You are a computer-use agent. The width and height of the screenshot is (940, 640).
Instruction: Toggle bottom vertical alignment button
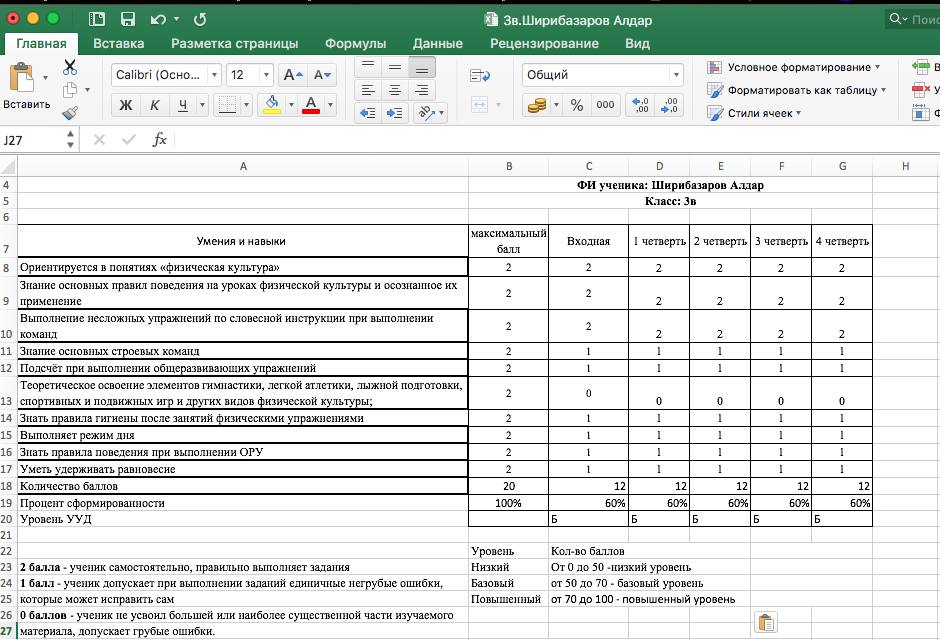pos(421,67)
